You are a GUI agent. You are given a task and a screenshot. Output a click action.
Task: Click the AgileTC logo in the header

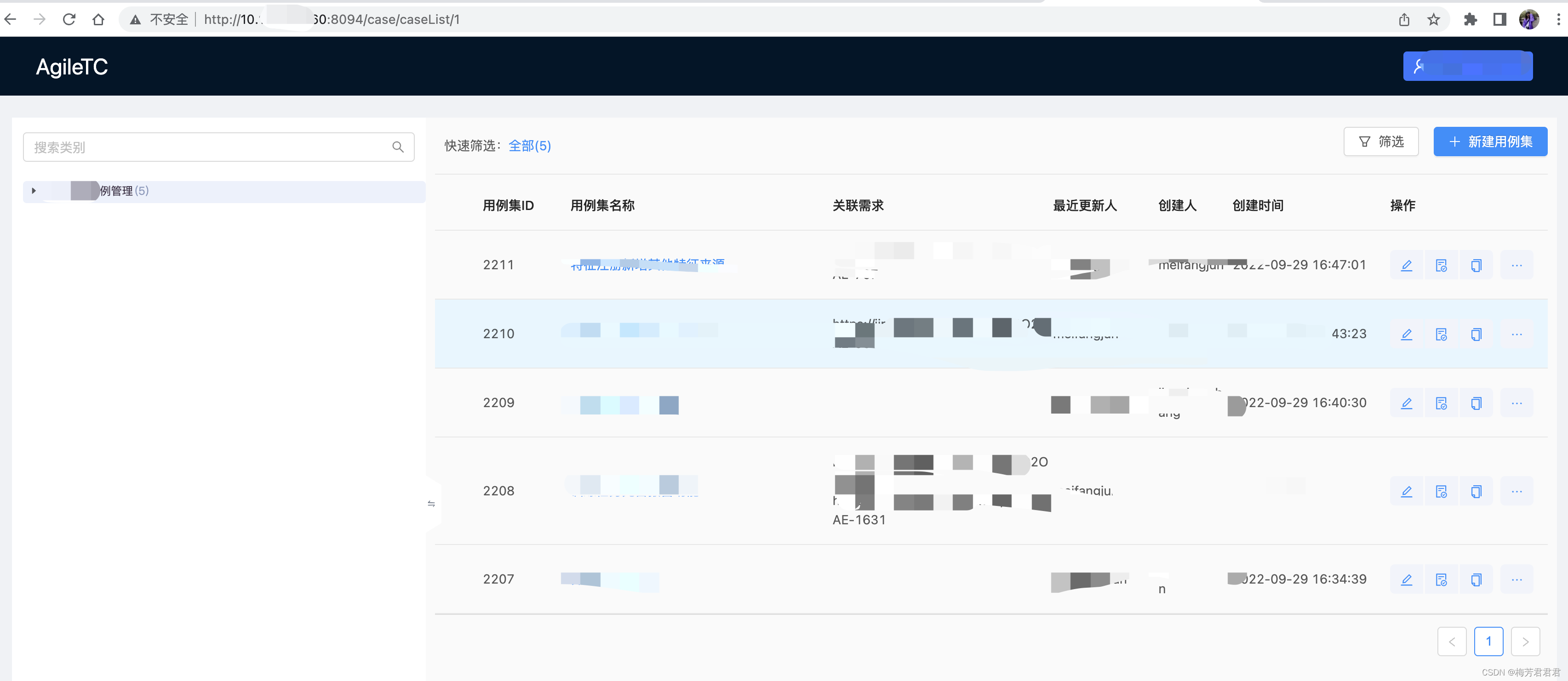(x=72, y=67)
